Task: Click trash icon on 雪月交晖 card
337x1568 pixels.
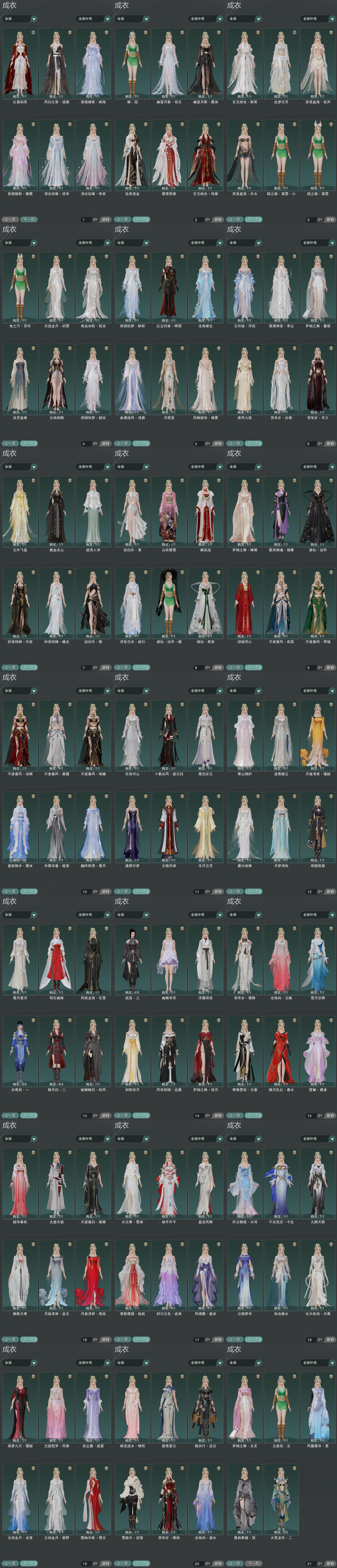Action: pos(331,928)
